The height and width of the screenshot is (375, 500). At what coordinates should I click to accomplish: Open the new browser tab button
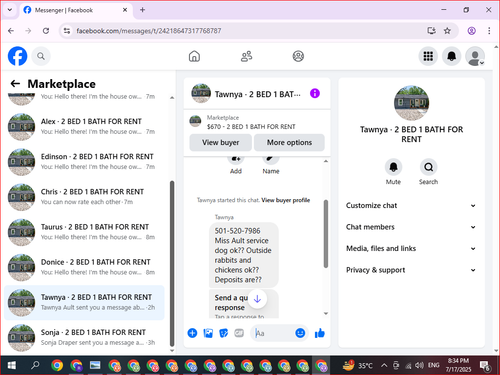click(x=142, y=10)
